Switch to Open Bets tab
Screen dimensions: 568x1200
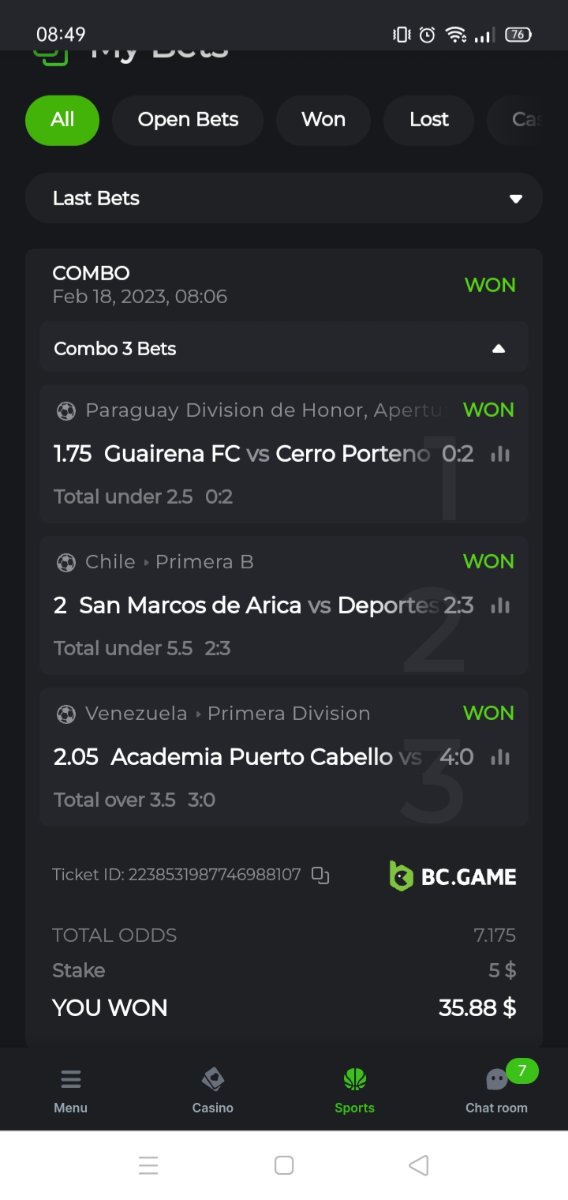click(188, 120)
